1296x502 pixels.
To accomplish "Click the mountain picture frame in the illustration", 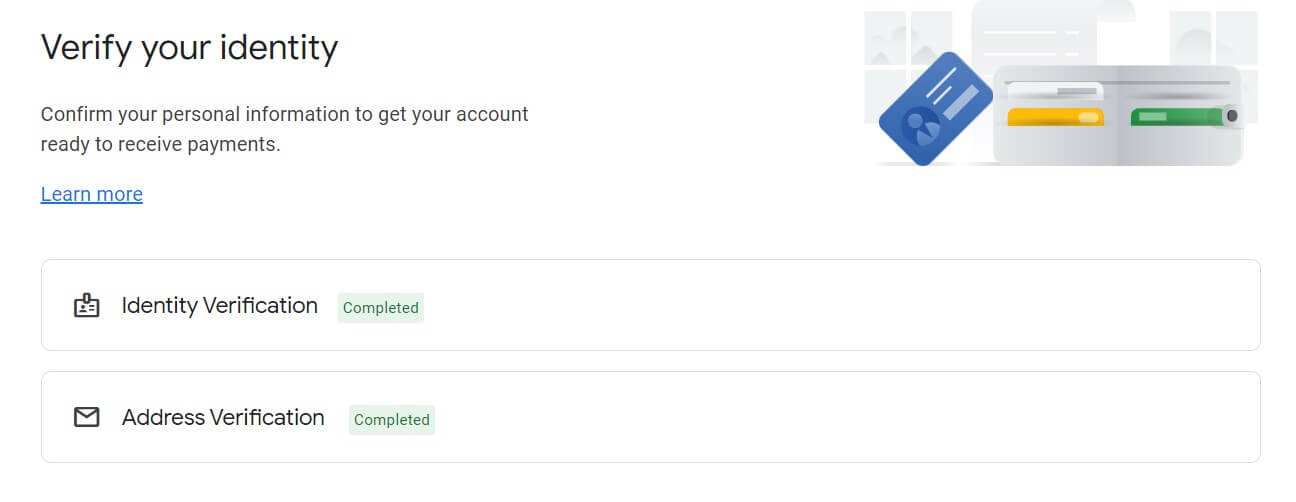I will click(x=908, y=37).
